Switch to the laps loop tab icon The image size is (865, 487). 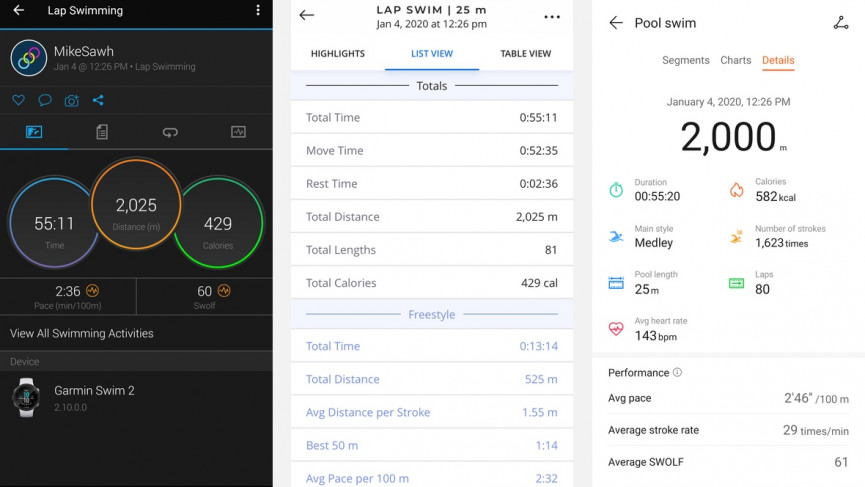point(170,132)
